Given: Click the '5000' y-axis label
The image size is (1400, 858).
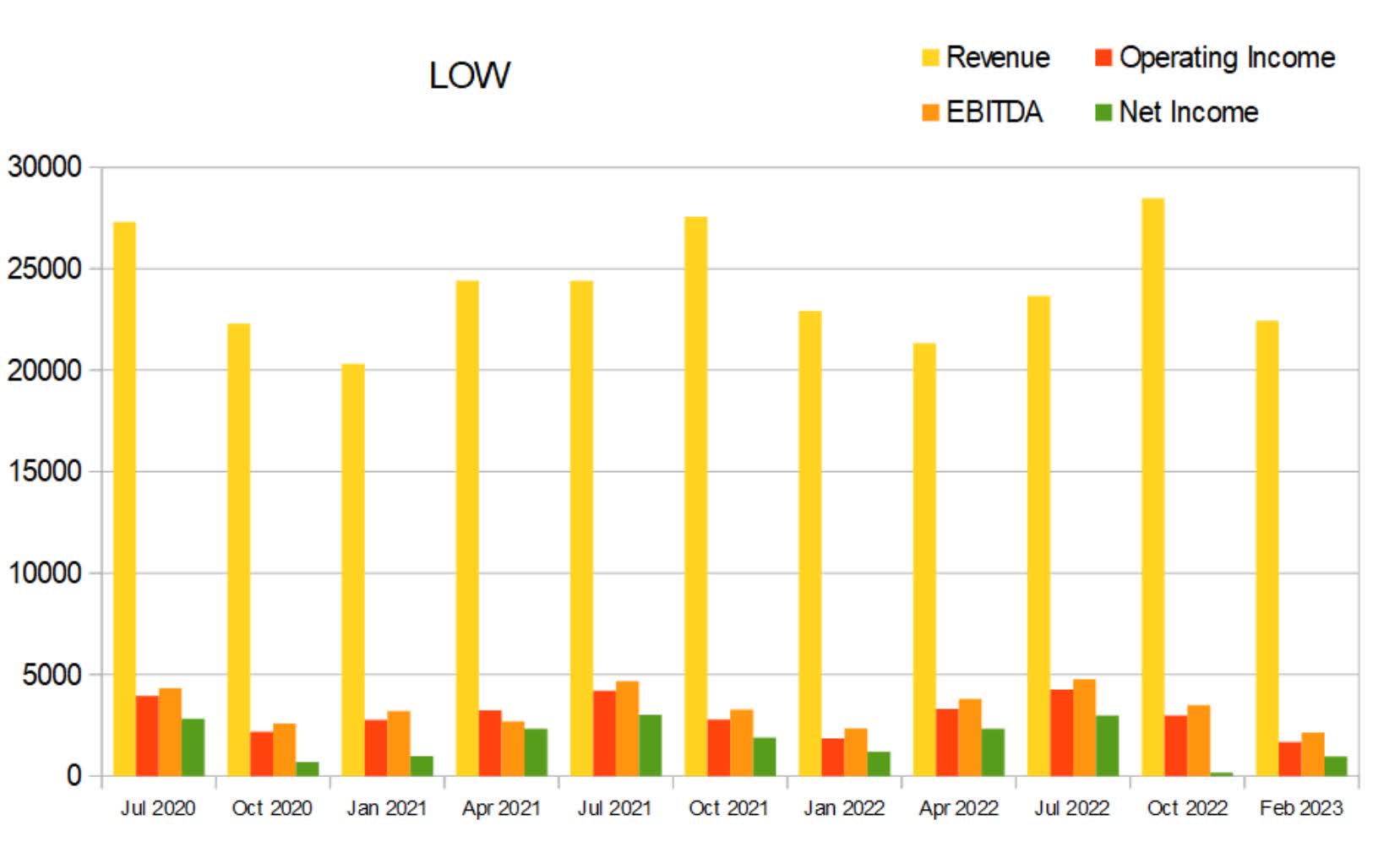Looking at the screenshot, I should (x=52, y=675).
